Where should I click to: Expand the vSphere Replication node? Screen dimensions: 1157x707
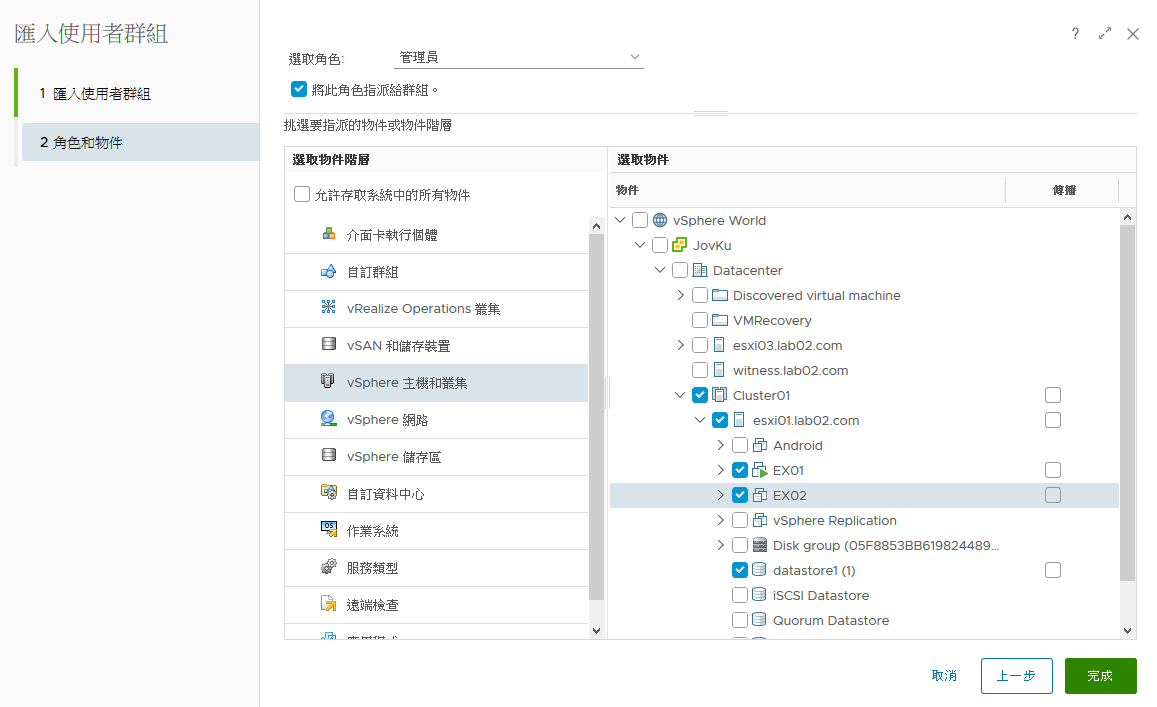(720, 520)
